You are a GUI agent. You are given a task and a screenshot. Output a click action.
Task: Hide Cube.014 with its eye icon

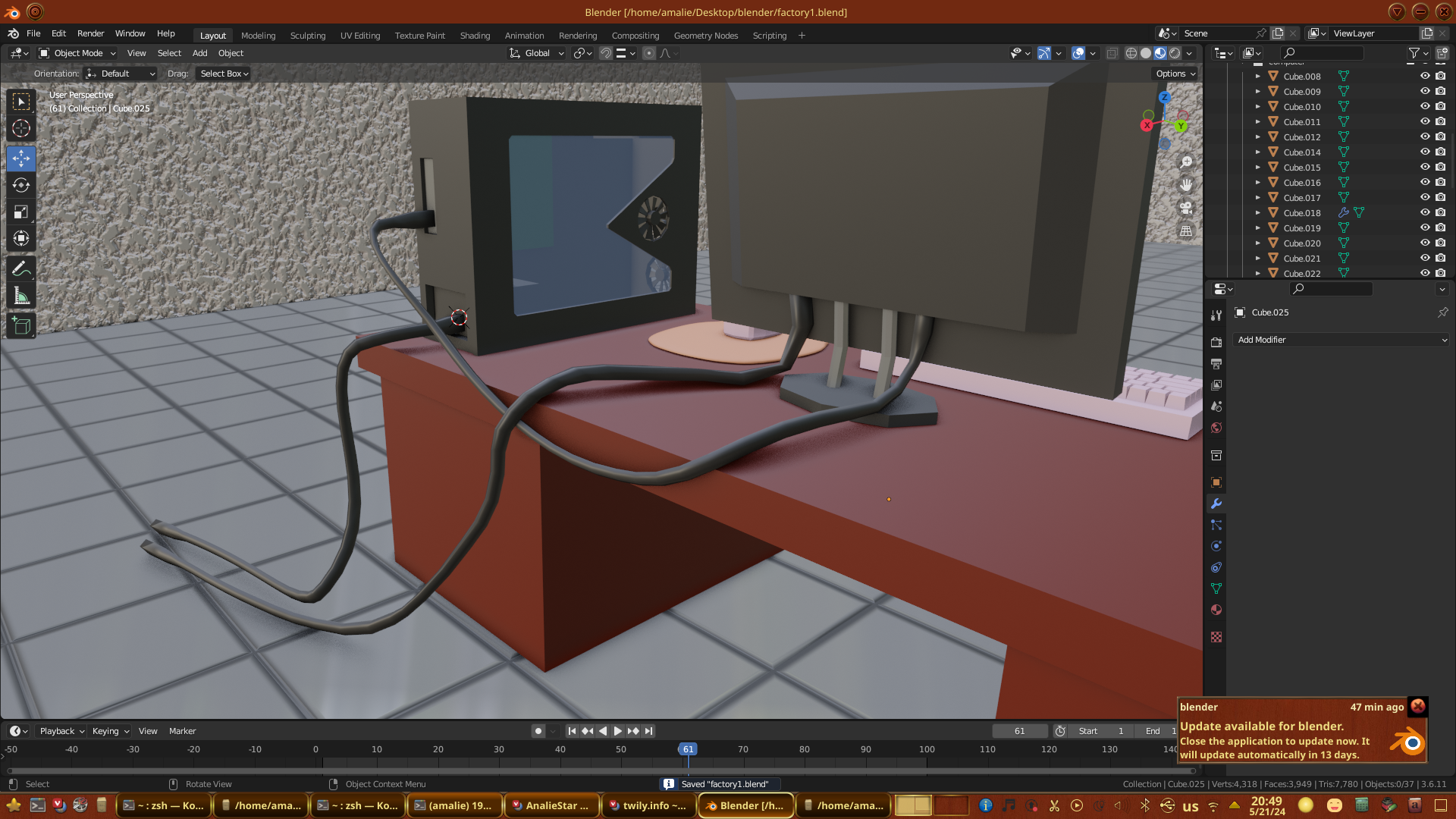point(1425,152)
